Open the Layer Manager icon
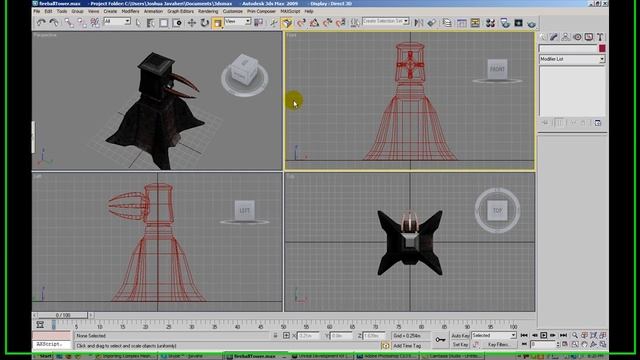Viewport: 640px width, 360px height. pos(447,23)
